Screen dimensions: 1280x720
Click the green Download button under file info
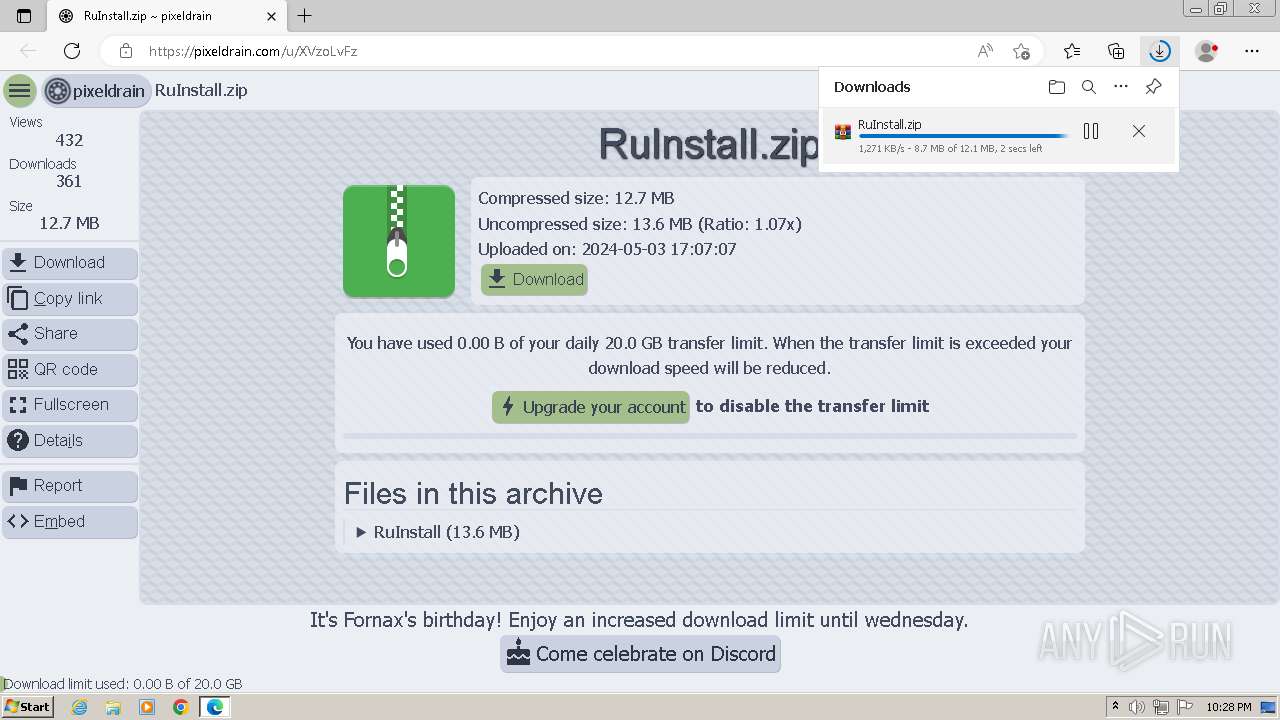(534, 280)
